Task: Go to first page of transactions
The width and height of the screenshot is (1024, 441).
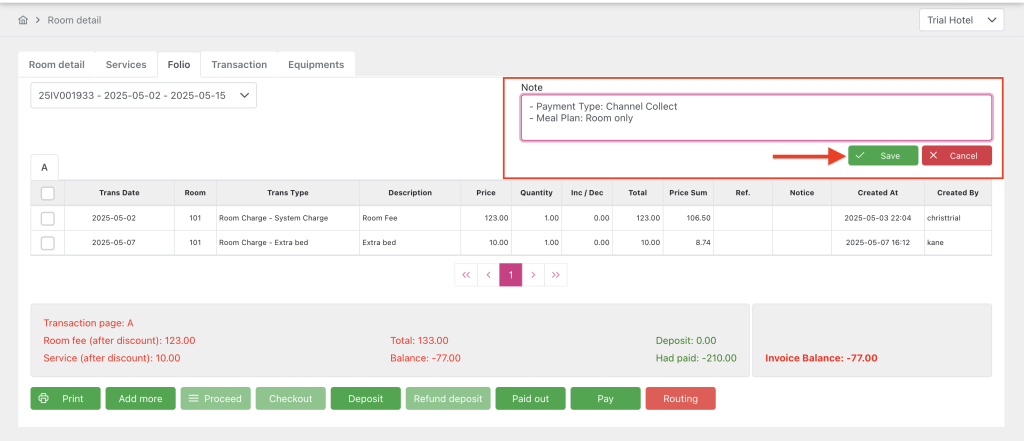Action: pos(465,274)
